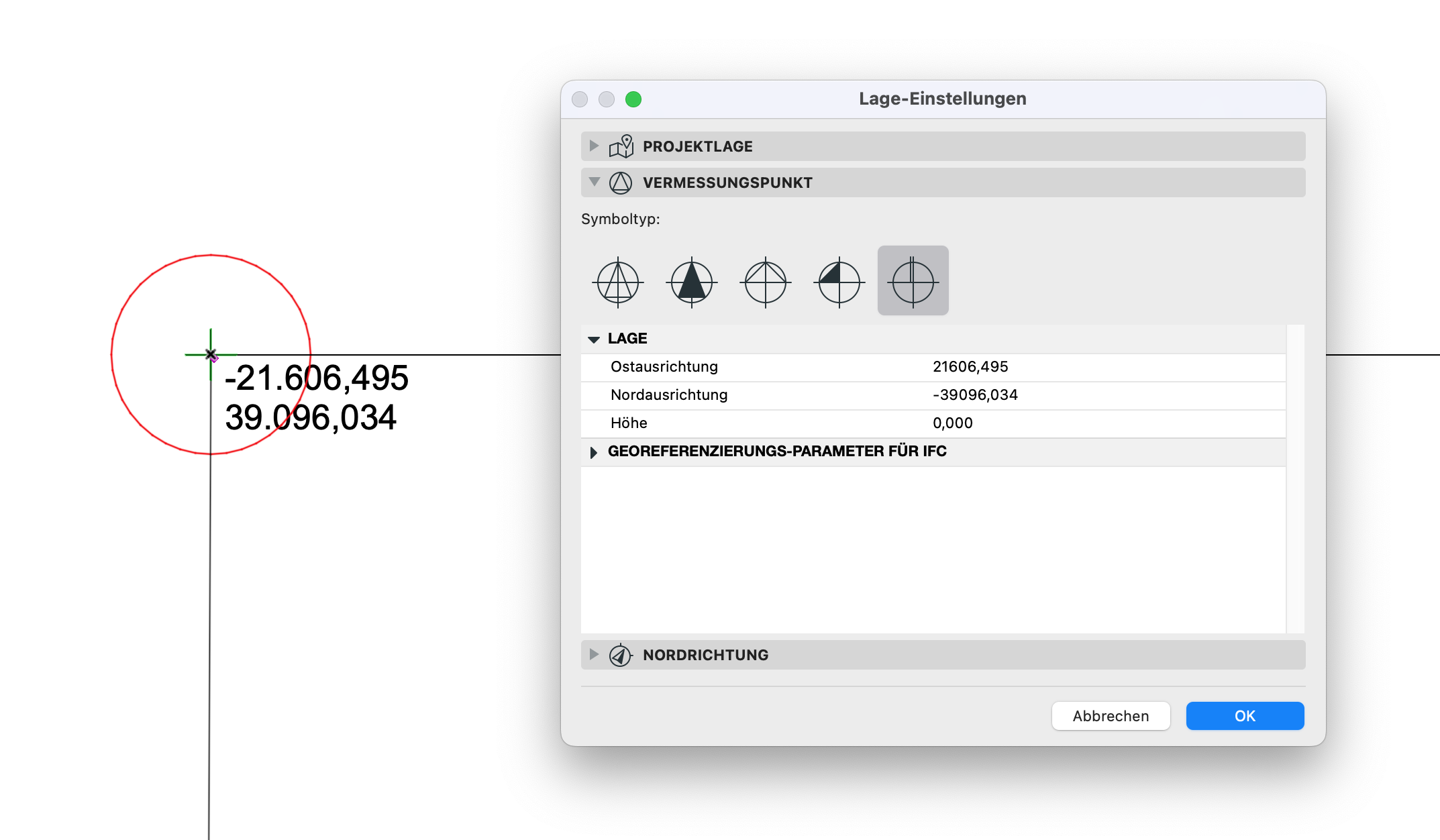The height and width of the screenshot is (840, 1440).
Task: Click the NORDRICHTUNG header label
Action: click(706, 655)
